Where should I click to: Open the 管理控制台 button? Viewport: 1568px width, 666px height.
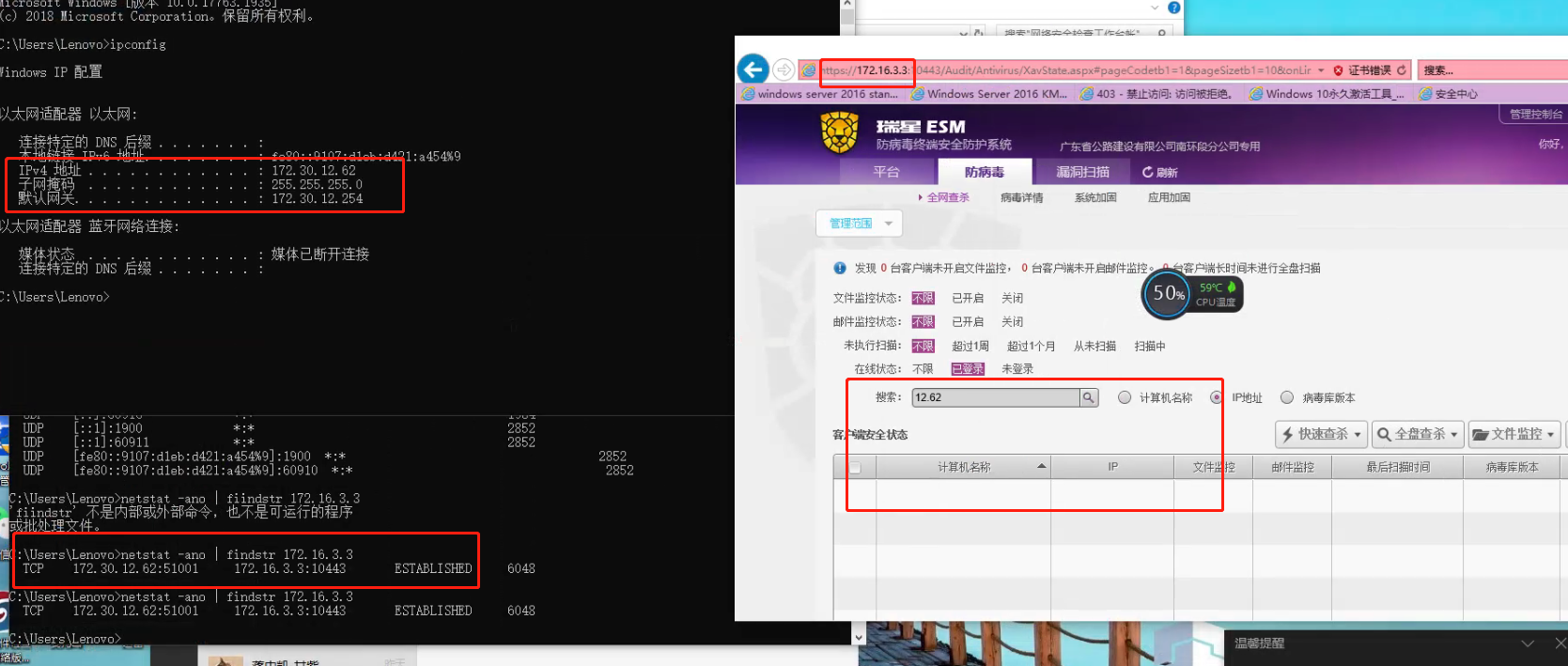pyautogui.click(x=1535, y=114)
